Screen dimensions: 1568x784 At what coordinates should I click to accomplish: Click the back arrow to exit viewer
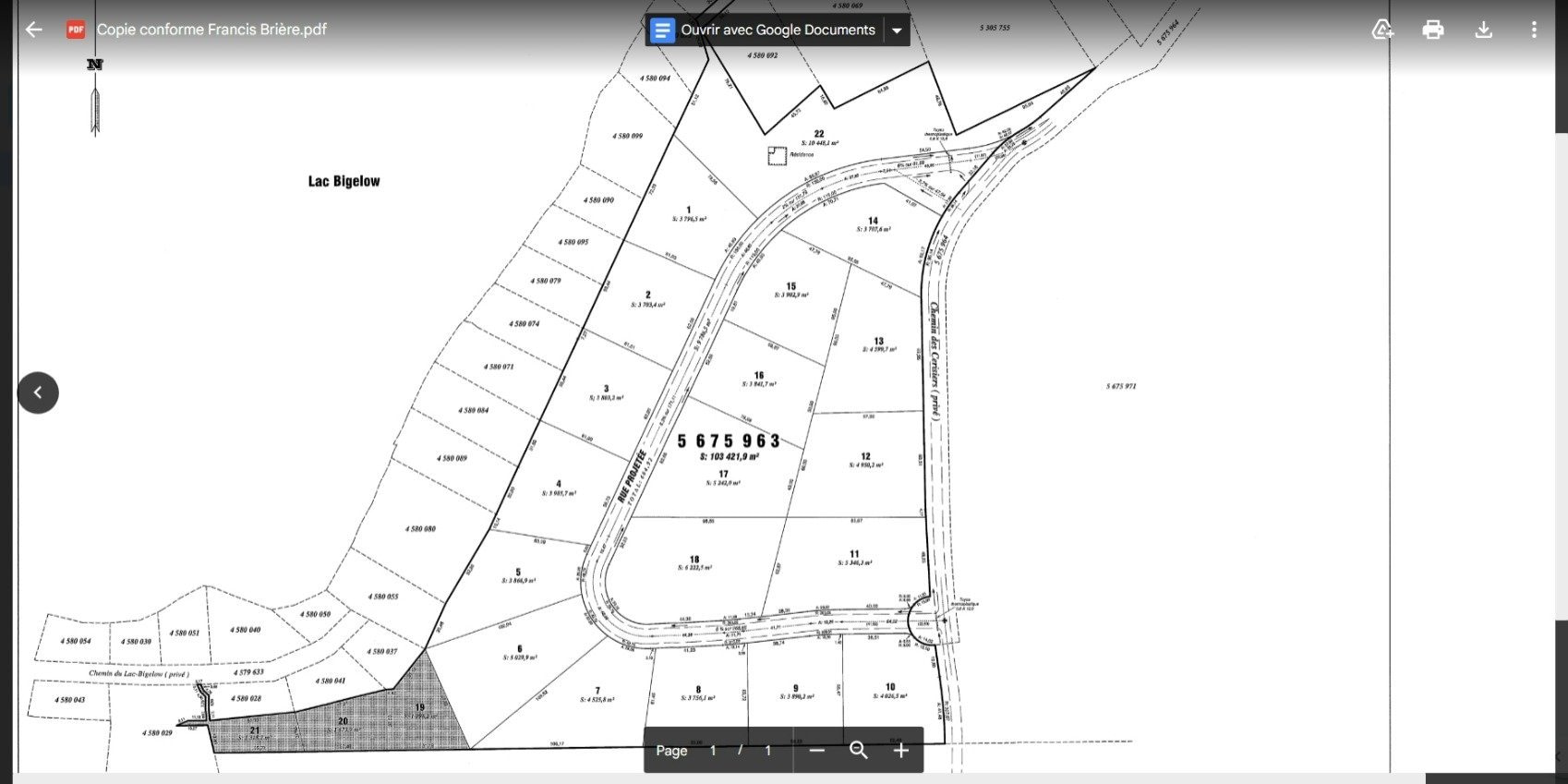[x=34, y=30]
